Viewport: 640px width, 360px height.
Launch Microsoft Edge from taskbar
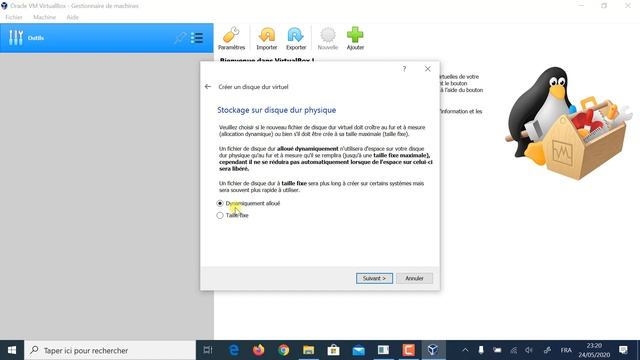pos(234,350)
